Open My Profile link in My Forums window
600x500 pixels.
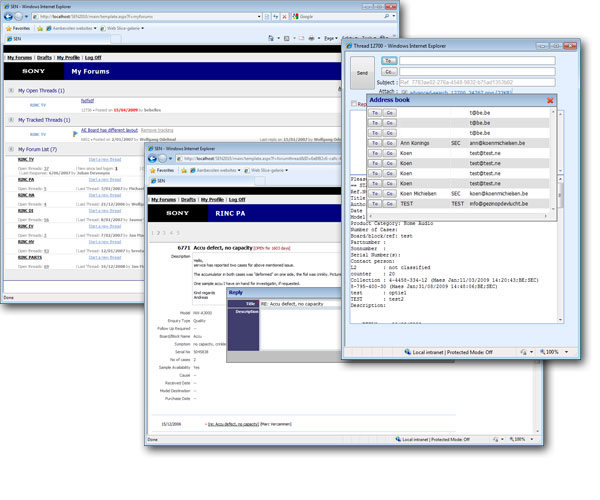point(68,58)
